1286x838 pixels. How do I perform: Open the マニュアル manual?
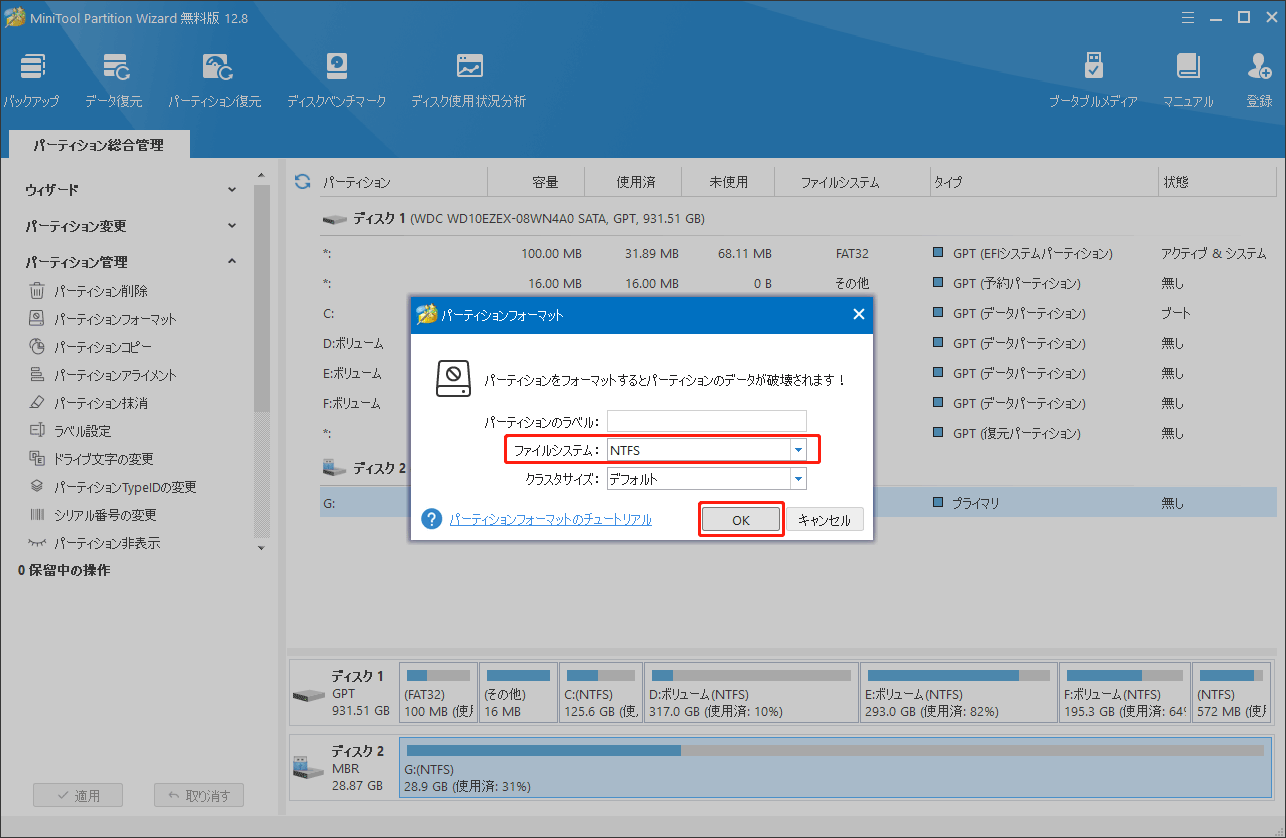(x=1188, y=81)
